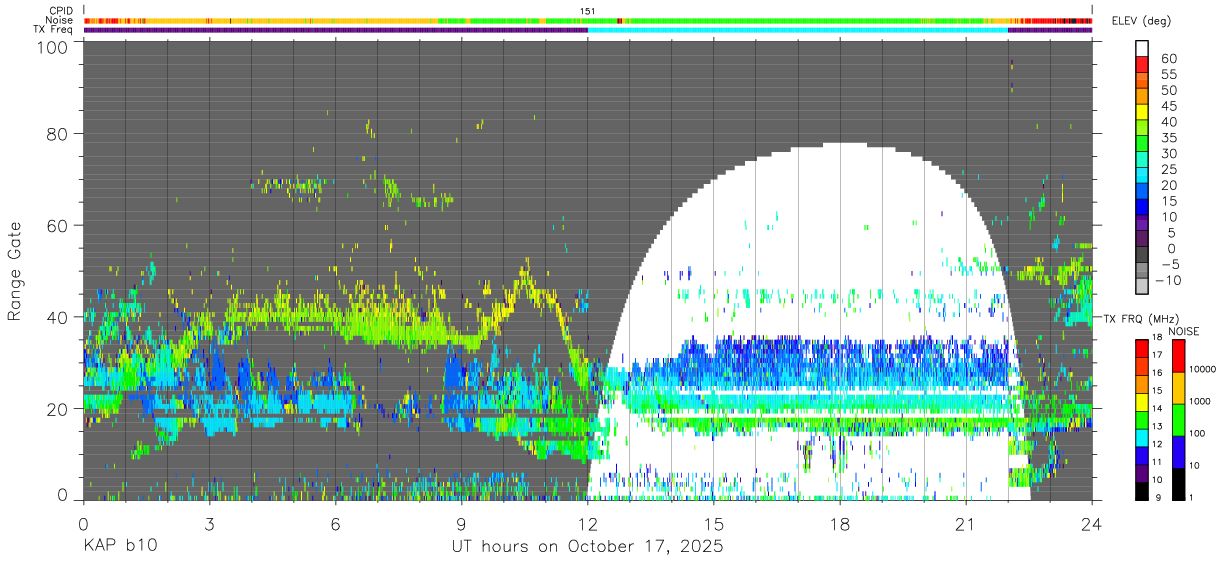Click the 'NOISE' legend title
1228x567 pixels.
[1183, 331]
